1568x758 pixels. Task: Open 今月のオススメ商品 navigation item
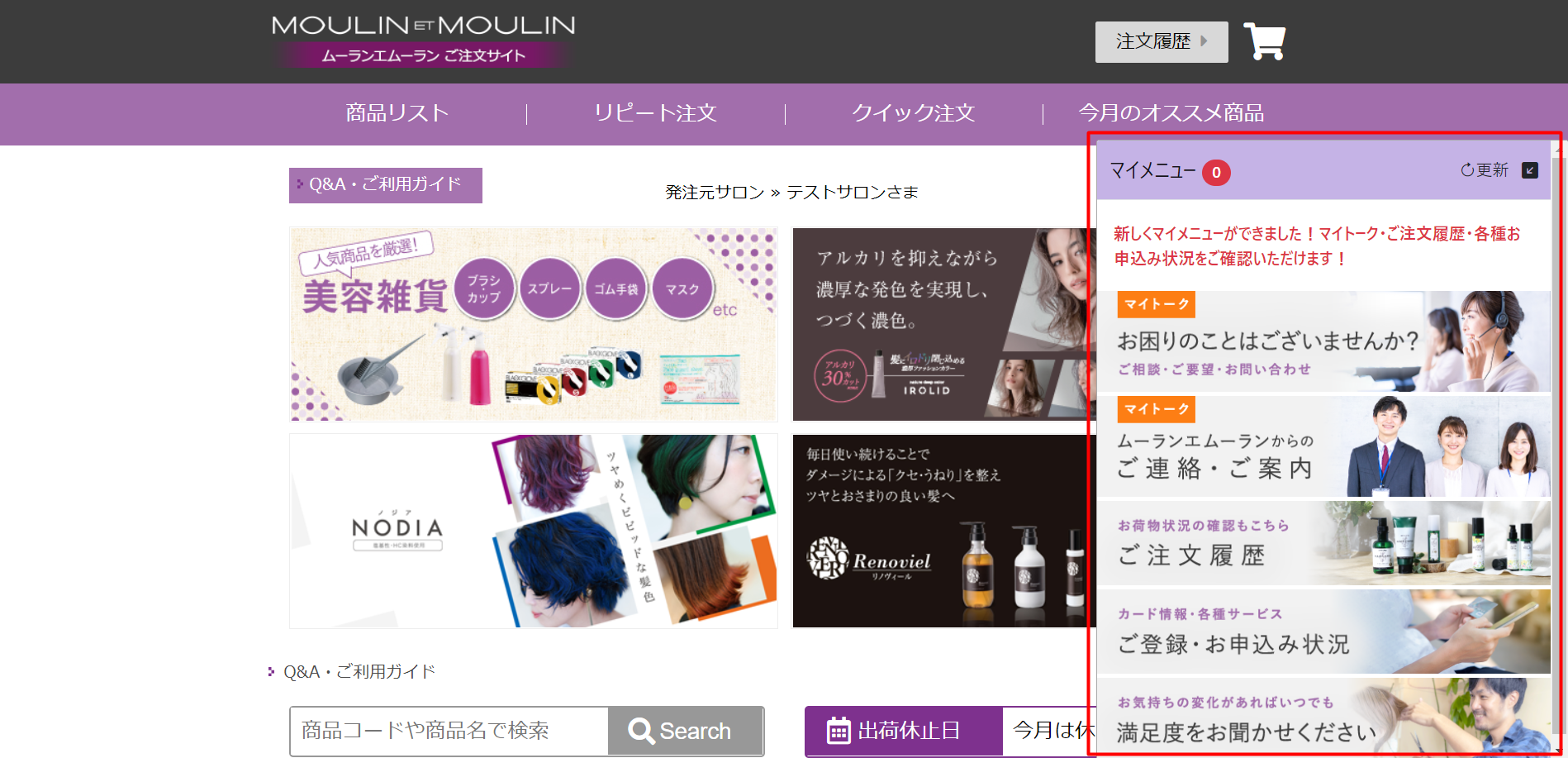coord(1171,113)
